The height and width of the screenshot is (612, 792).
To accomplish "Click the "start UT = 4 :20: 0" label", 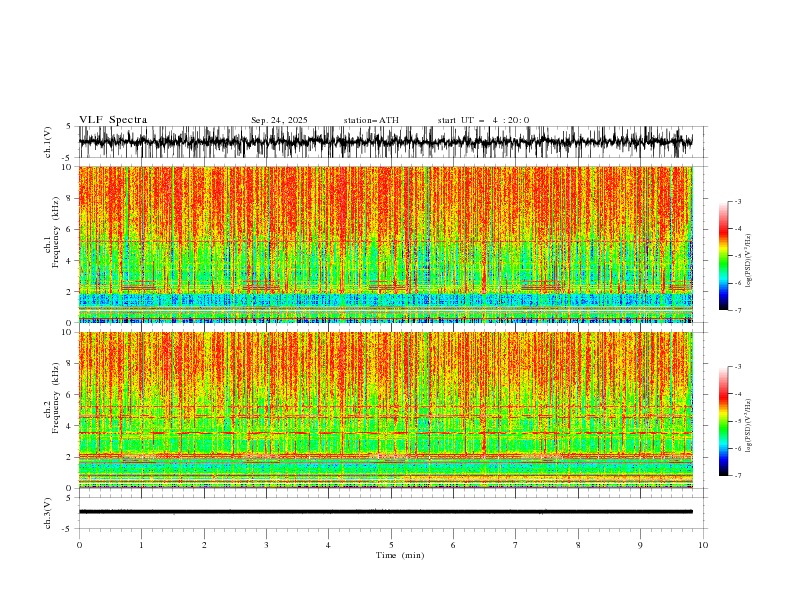I will click(x=483, y=120).
